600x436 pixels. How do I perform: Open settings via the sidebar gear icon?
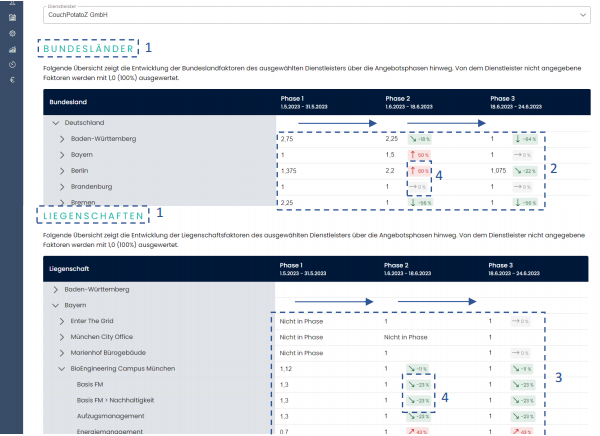[12, 33]
